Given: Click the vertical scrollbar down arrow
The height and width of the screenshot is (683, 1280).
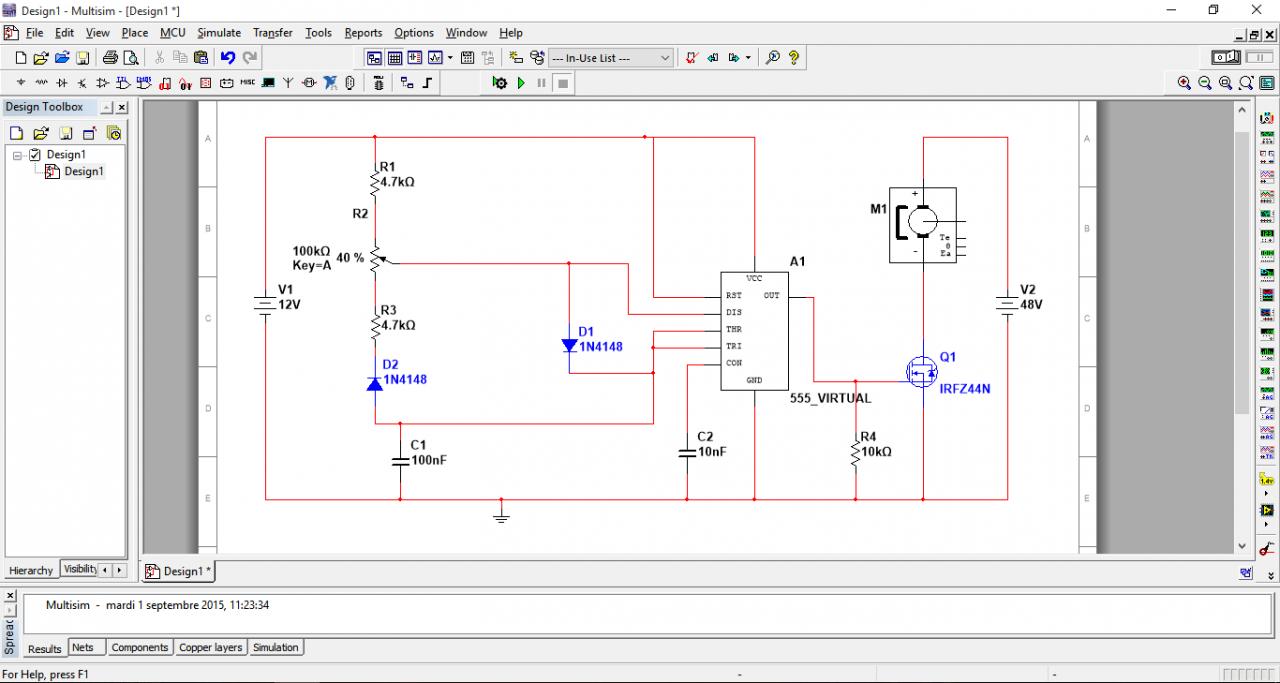Looking at the screenshot, I should tap(1243, 546).
